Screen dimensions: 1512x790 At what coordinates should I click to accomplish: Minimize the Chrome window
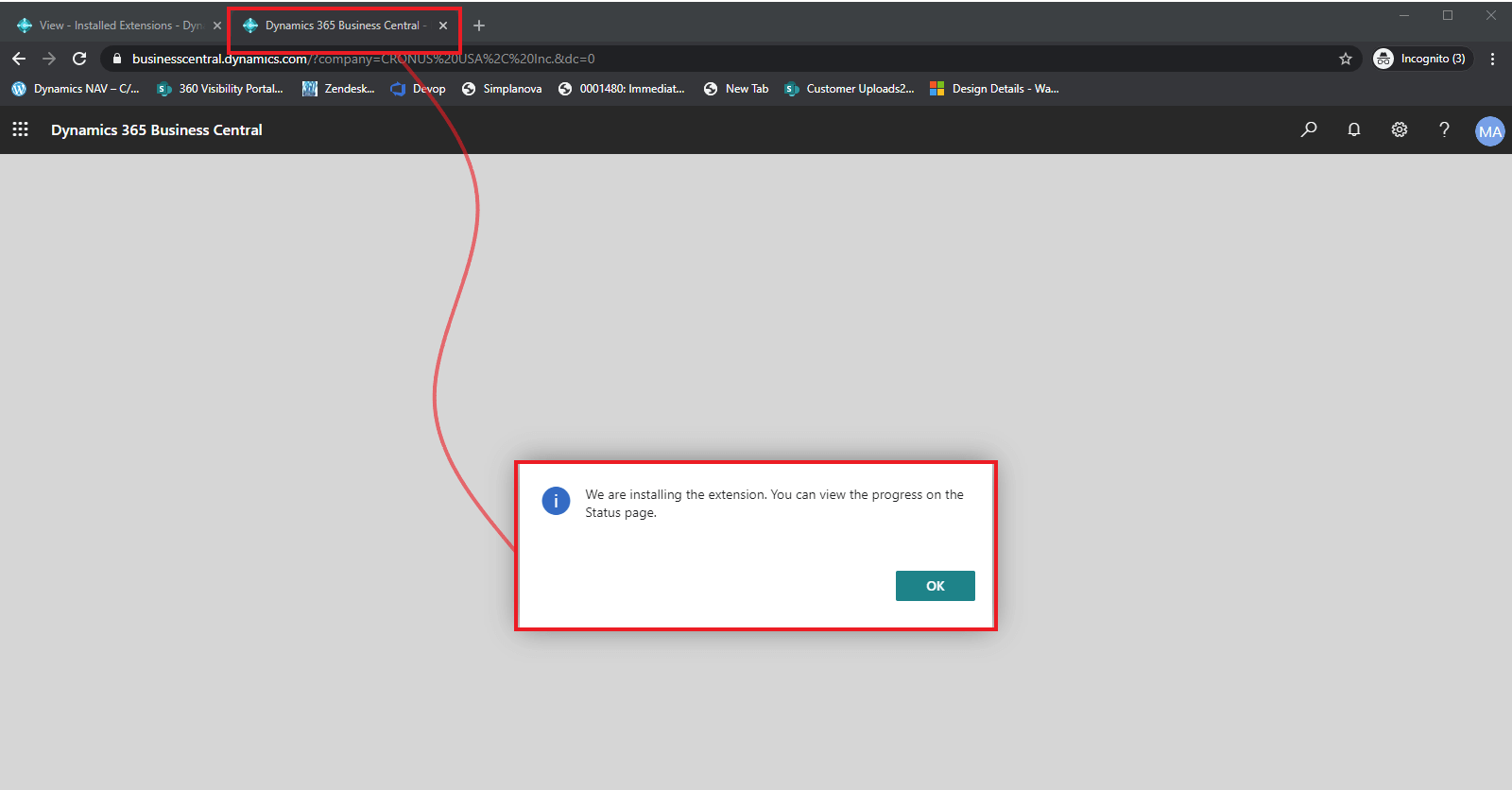pyautogui.click(x=1404, y=15)
